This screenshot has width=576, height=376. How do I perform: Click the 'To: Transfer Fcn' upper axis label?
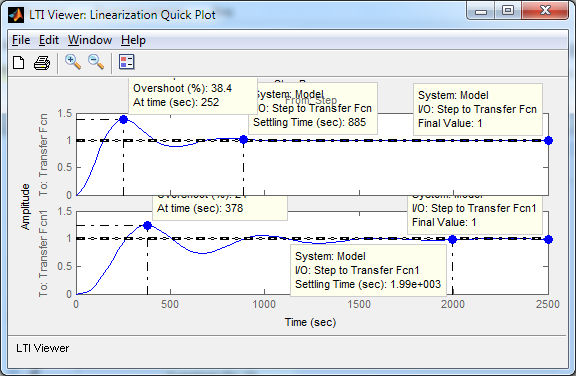click(43, 154)
